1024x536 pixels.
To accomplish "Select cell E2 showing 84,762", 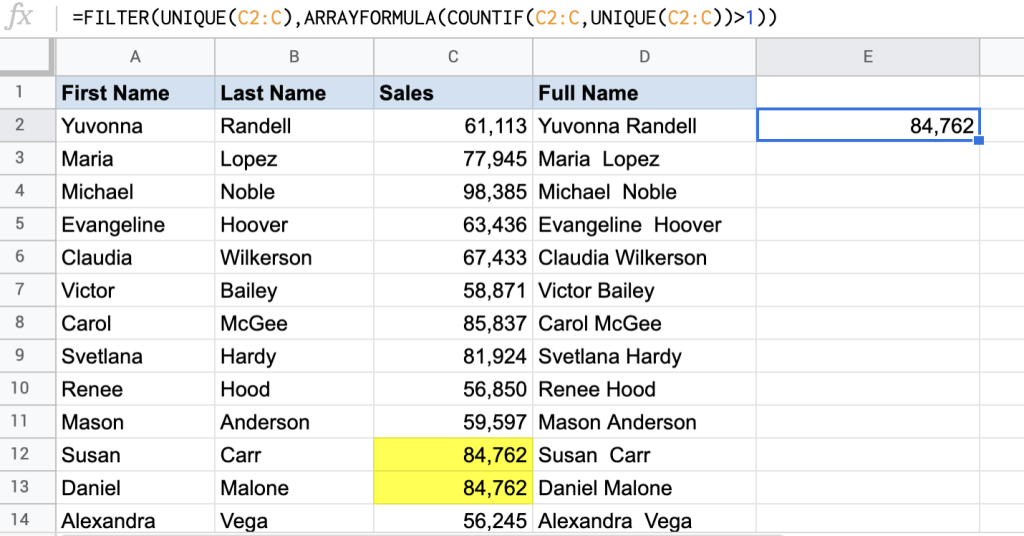I will 867,126.
